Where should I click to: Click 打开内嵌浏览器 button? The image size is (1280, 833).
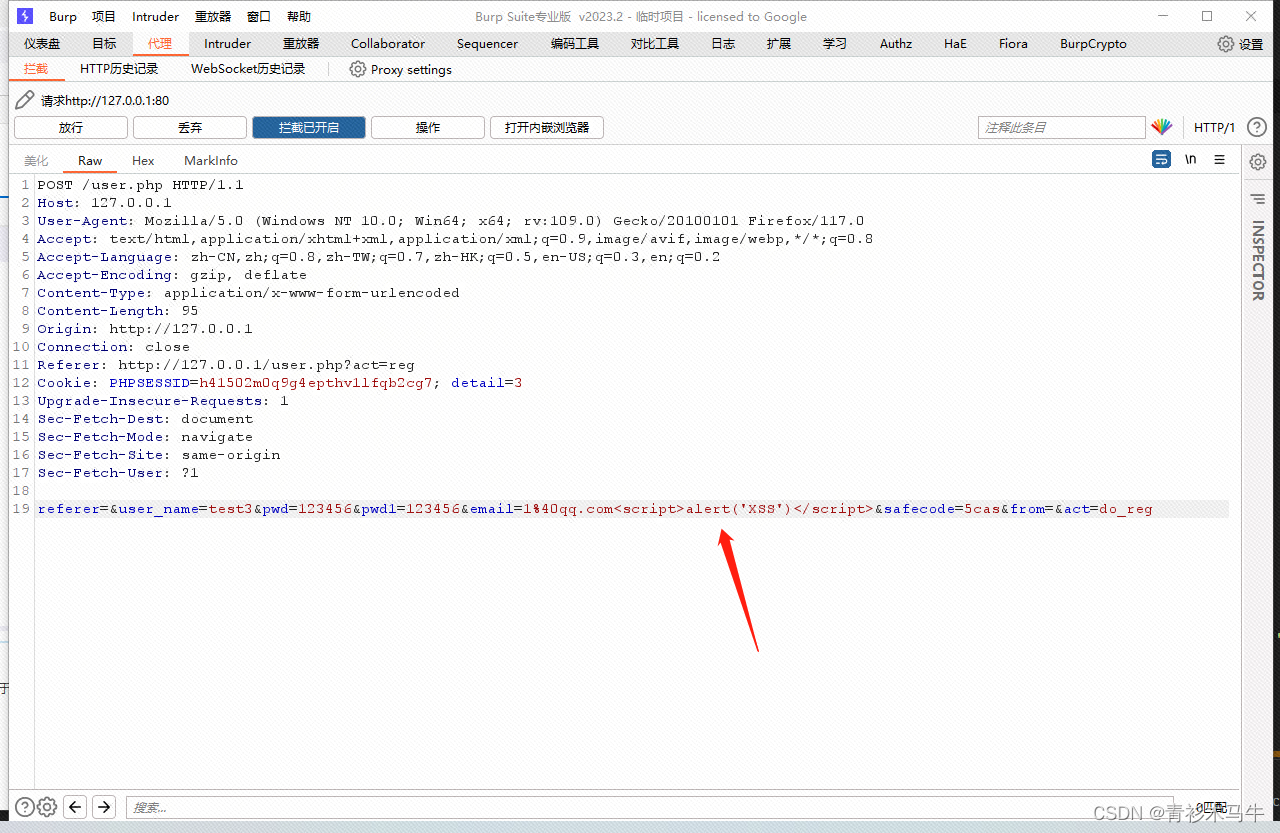547,127
